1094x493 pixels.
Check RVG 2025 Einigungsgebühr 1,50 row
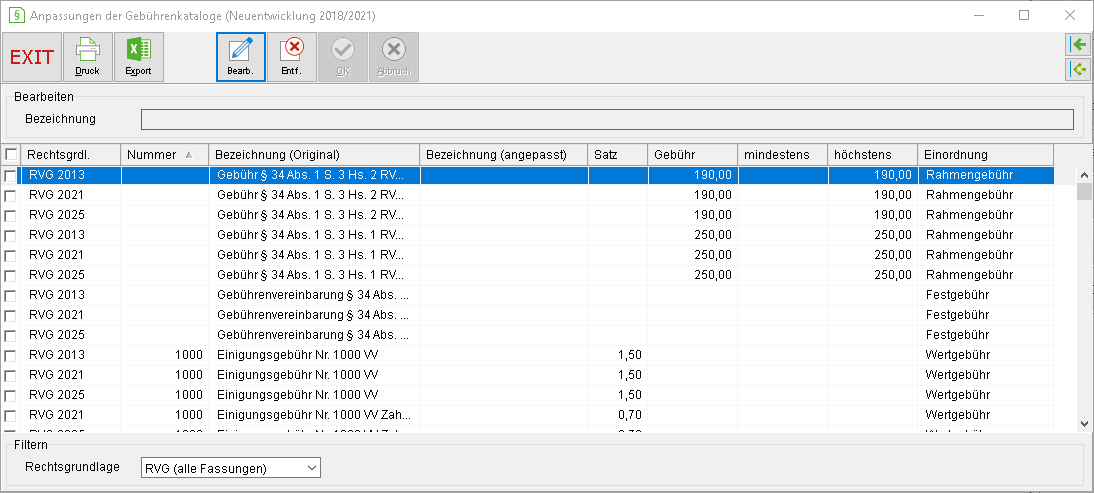pyautogui.click(x=10, y=396)
